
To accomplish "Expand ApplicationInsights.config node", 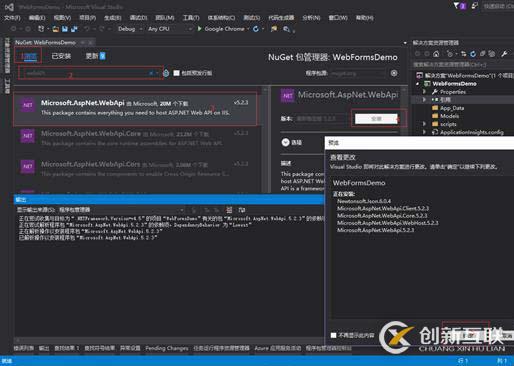I will point(424,132).
